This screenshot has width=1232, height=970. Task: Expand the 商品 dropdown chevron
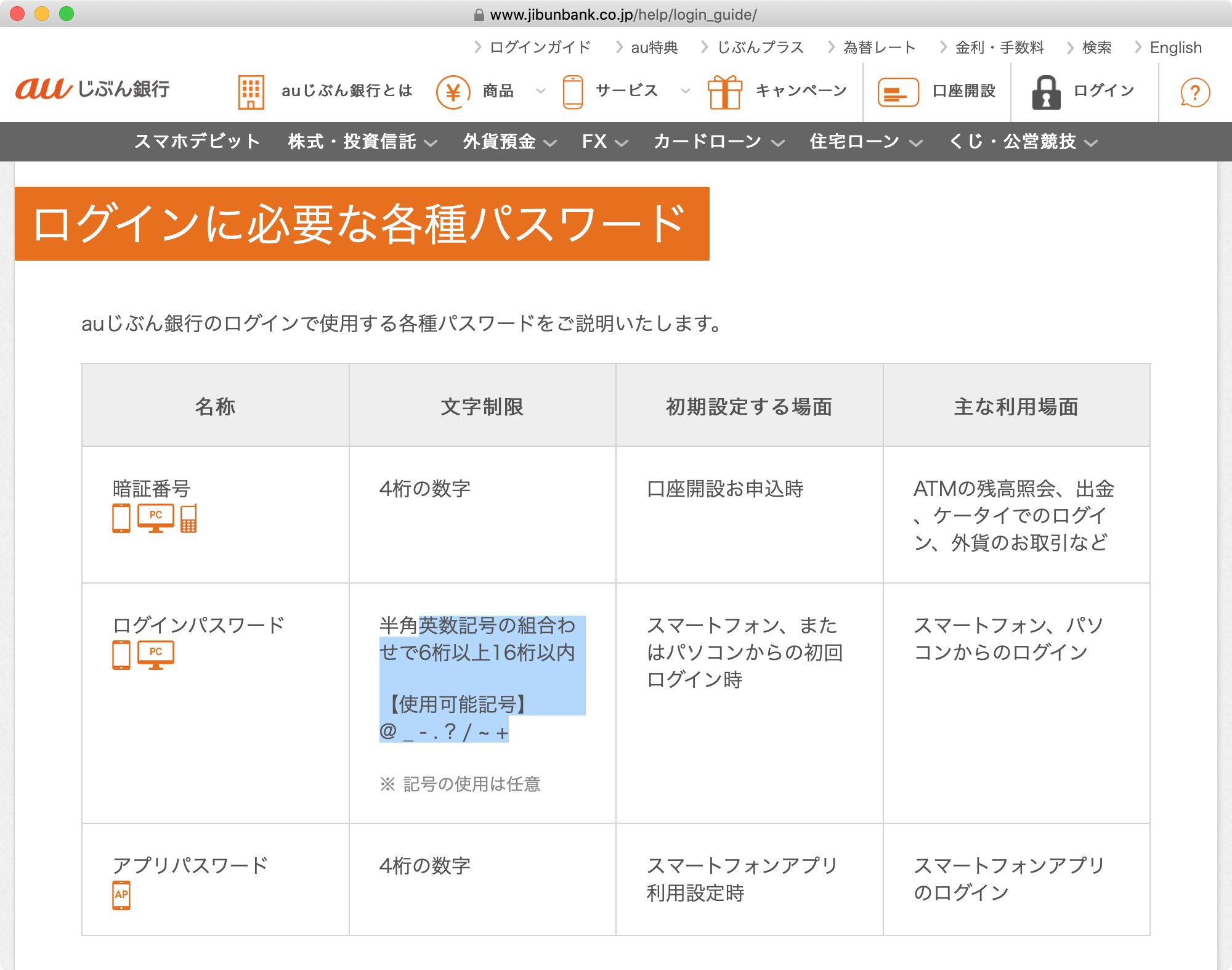(x=541, y=91)
